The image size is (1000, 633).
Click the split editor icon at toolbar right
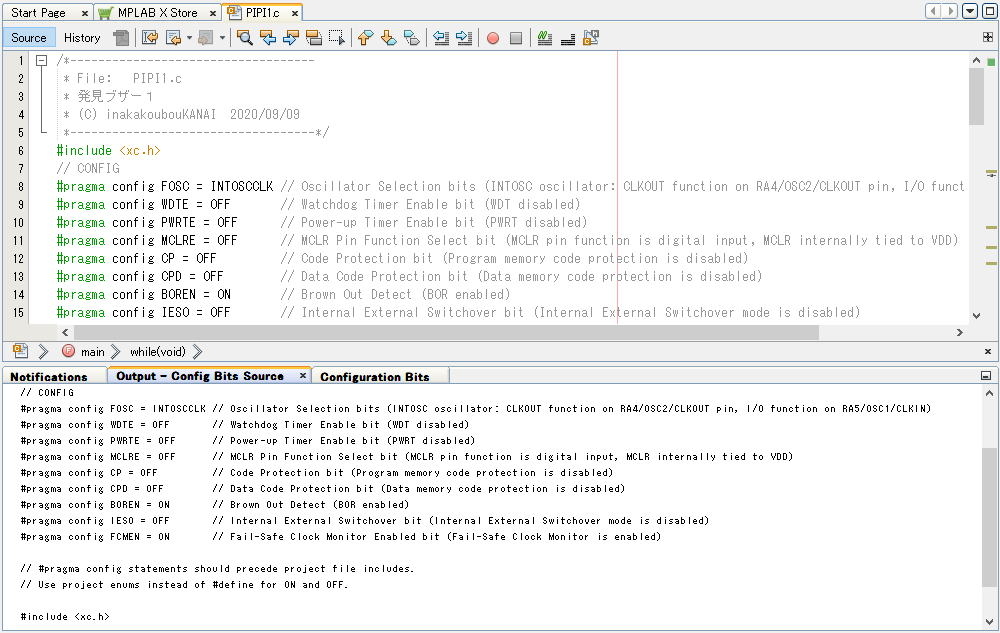[988, 38]
